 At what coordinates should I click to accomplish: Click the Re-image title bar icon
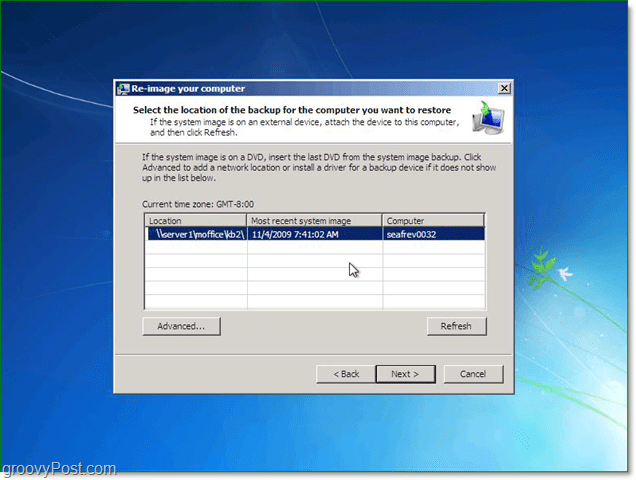(x=123, y=88)
